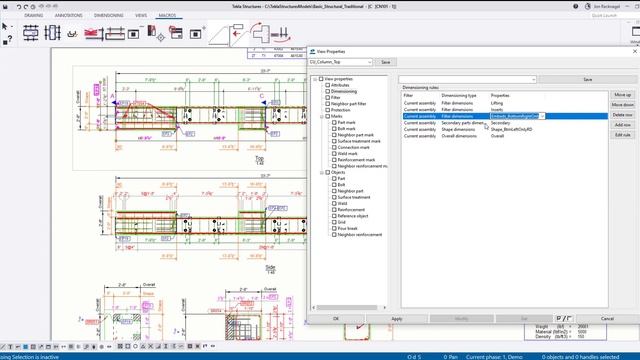Click the OK button in View Properties
Viewport: 640px width, 360px height.
point(336,318)
